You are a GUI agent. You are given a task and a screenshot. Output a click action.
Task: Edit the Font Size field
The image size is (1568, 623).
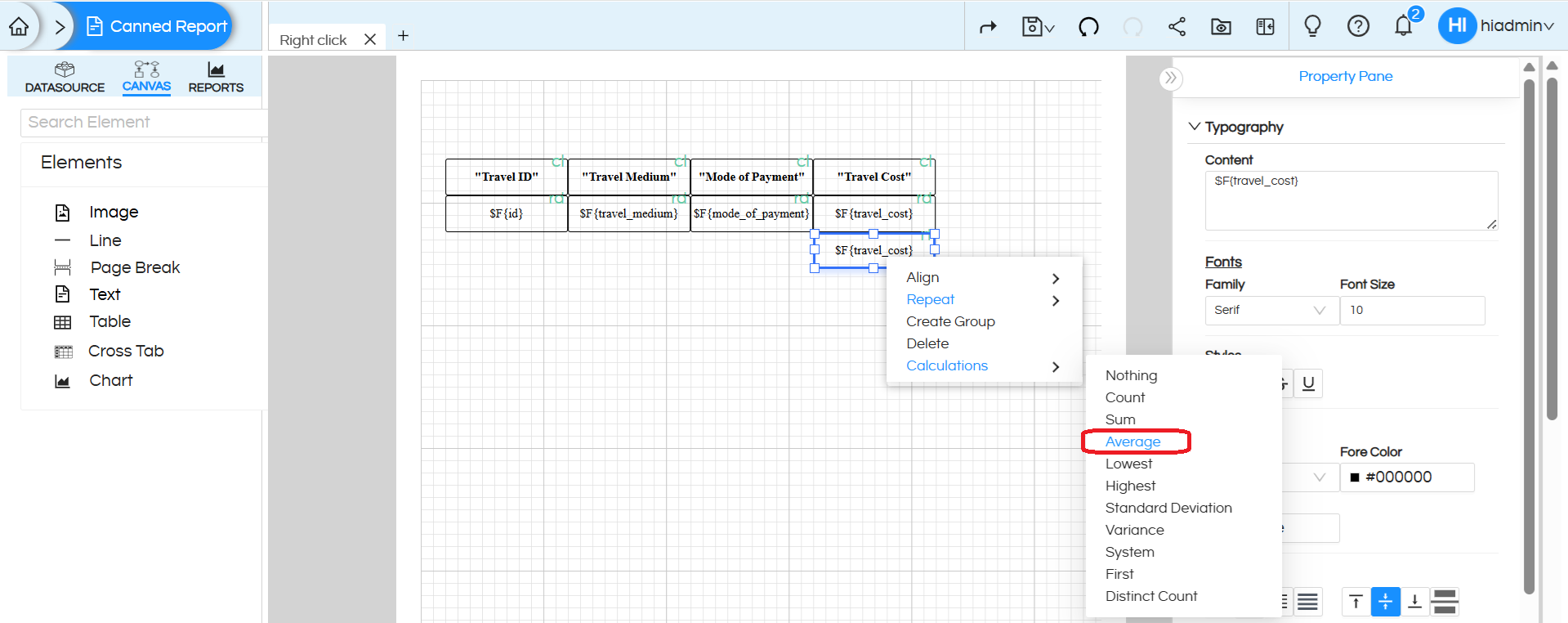pos(1412,311)
